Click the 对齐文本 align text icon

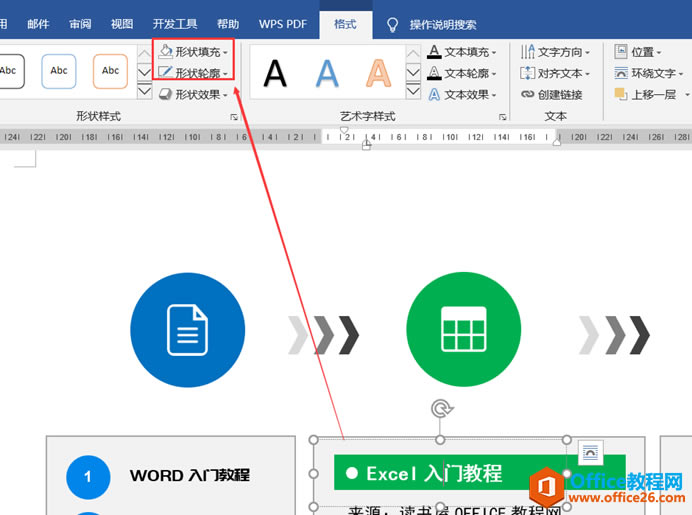tap(527, 73)
